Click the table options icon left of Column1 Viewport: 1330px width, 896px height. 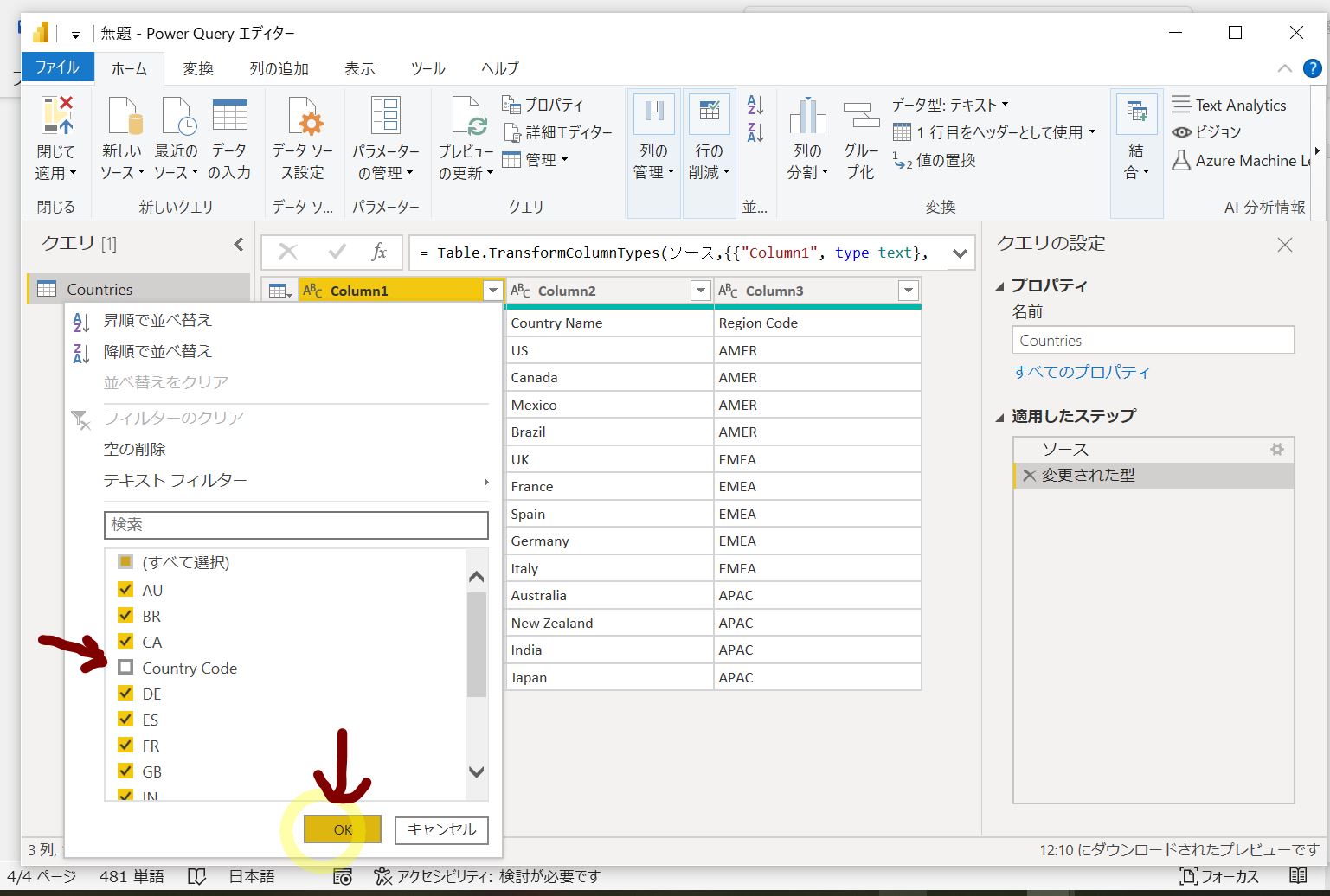click(279, 291)
